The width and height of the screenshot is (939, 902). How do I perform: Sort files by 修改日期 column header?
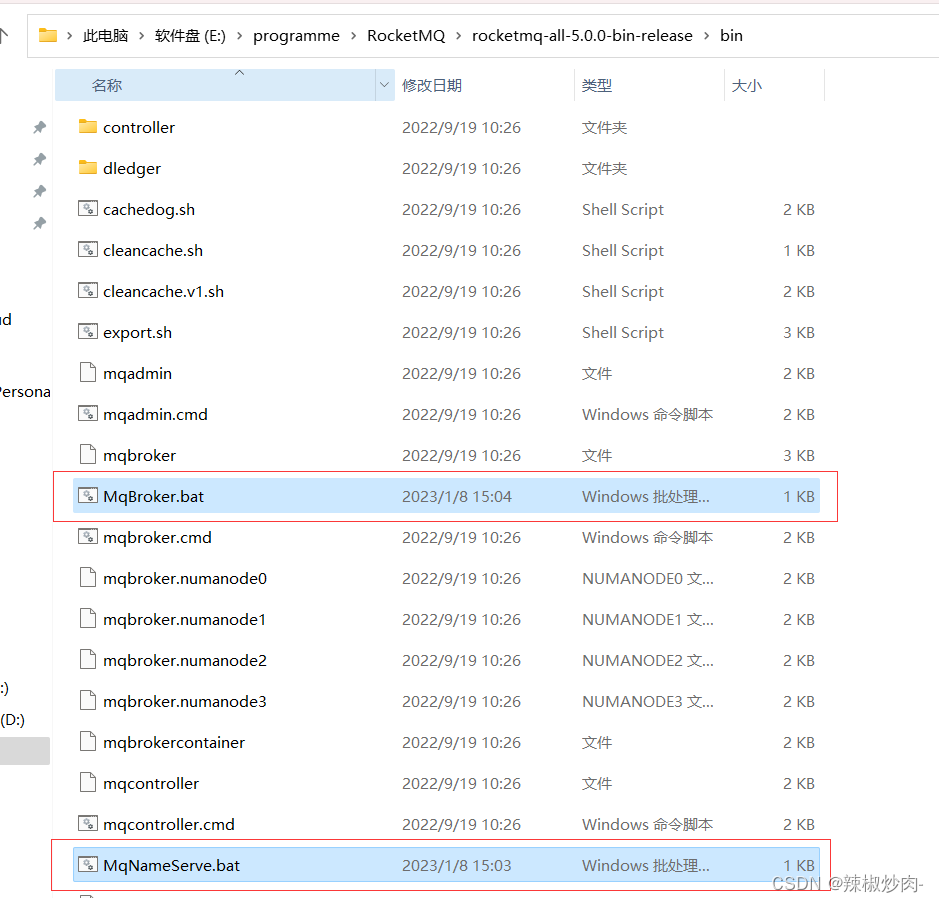click(484, 85)
